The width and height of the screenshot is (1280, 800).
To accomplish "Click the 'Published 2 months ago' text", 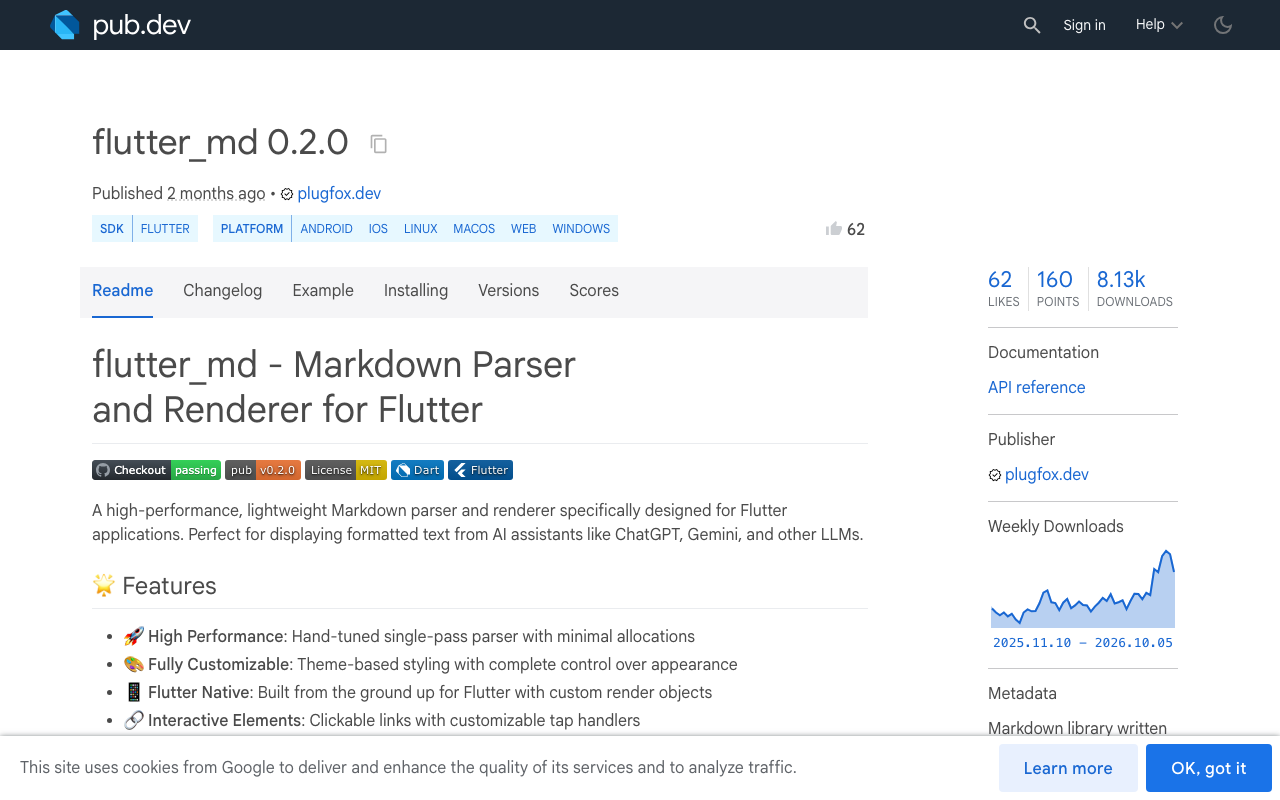I will 179,194.
